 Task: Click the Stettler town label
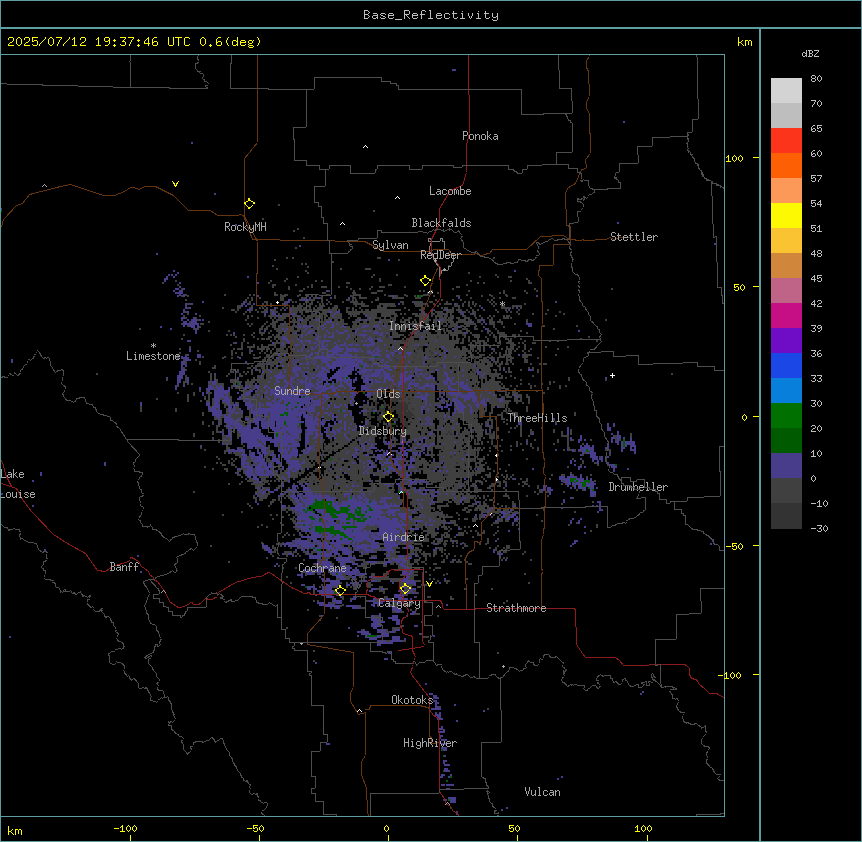click(634, 237)
